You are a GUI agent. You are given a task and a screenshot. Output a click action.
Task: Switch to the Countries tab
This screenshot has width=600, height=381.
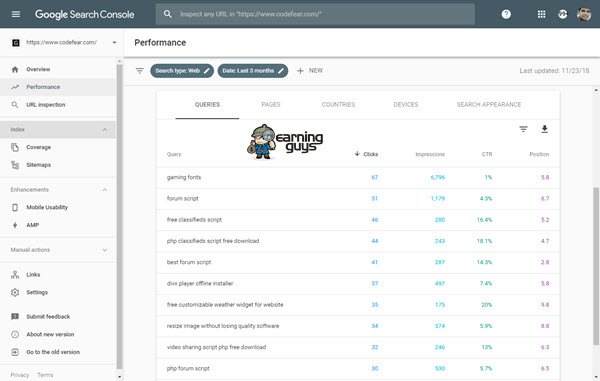click(x=338, y=104)
